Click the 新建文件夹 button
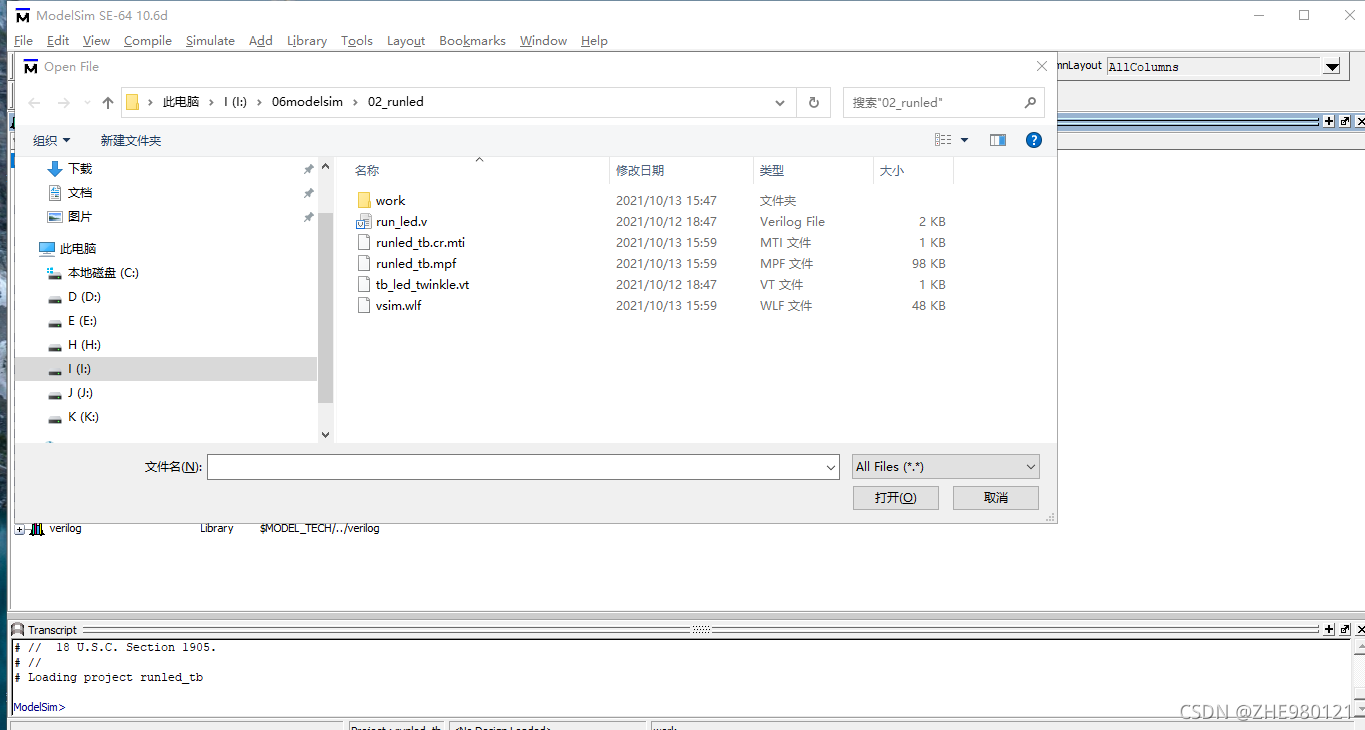Viewport: 1365px width, 730px height. click(x=131, y=141)
